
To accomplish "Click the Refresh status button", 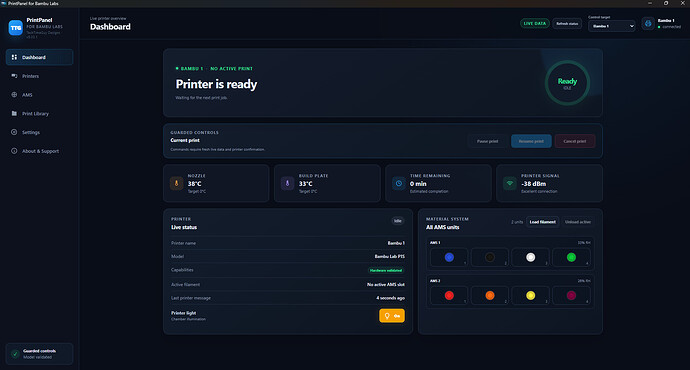I will pyautogui.click(x=567, y=23).
